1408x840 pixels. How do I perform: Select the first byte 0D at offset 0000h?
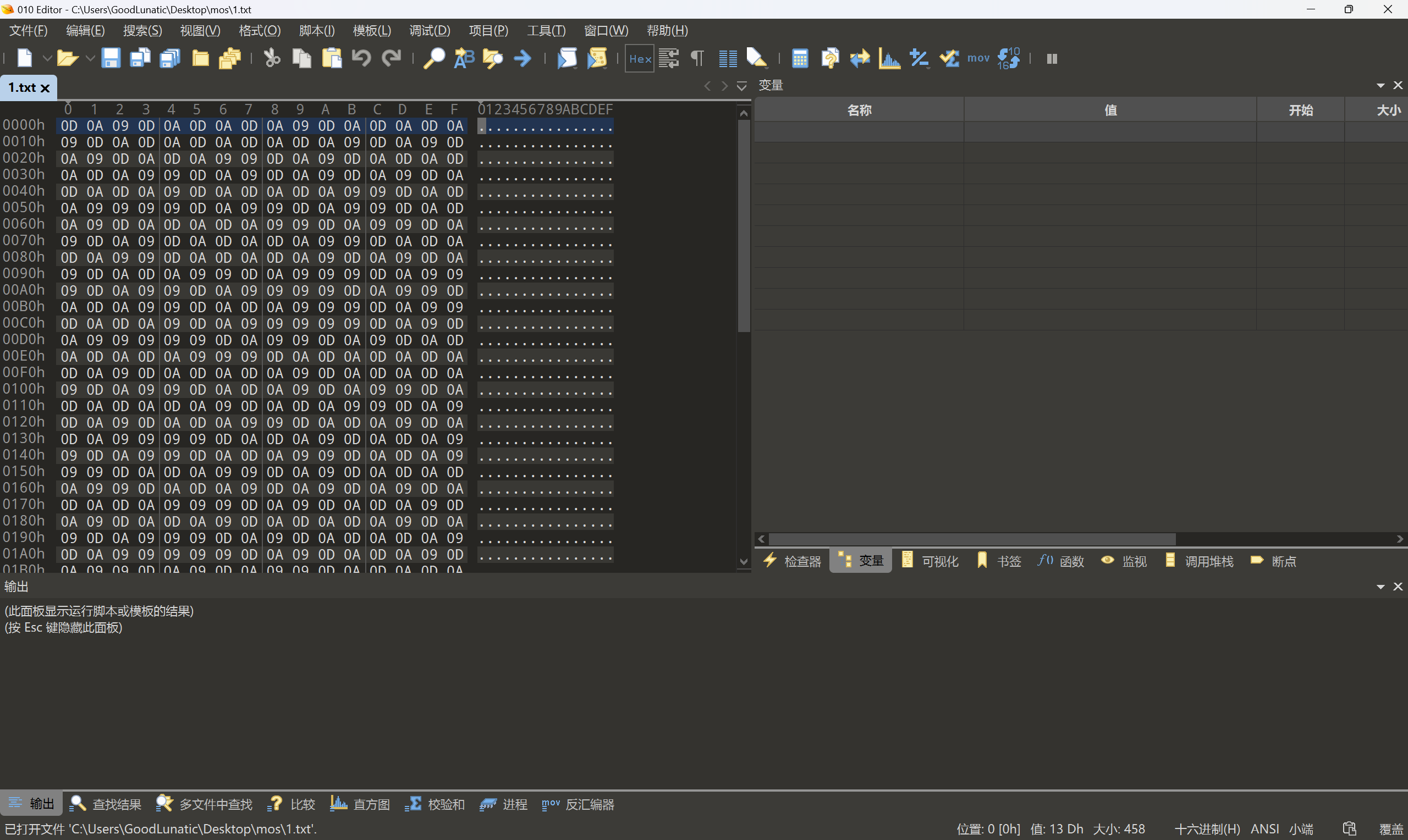pos(69,126)
